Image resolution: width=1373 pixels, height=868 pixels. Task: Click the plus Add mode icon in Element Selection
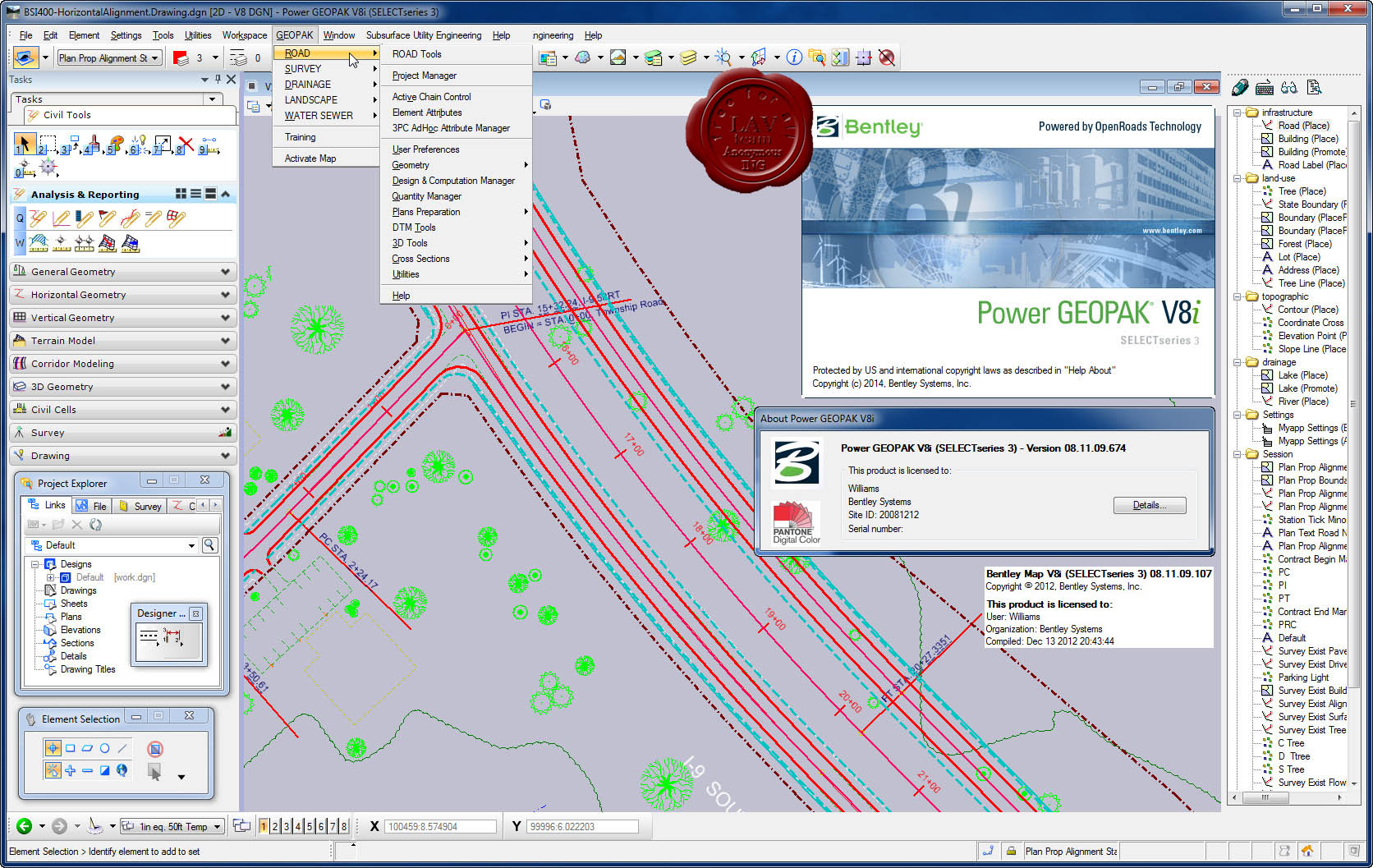pos(70,770)
